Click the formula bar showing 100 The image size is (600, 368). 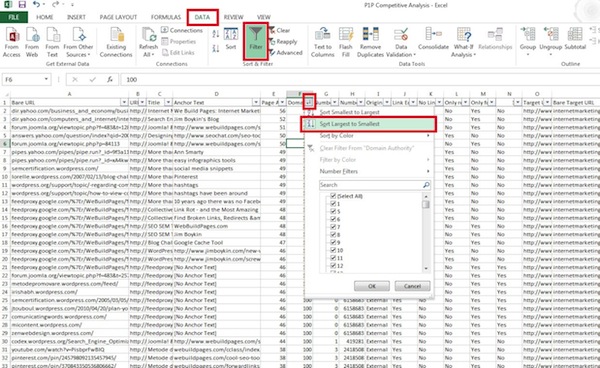[360, 80]
